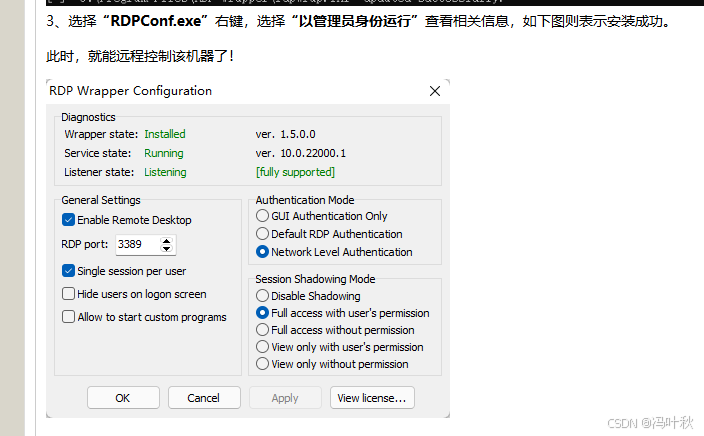Click the bold 以管理员身份运行 text
This screenshot has width=704, height=436.
(x=355, y=21)
